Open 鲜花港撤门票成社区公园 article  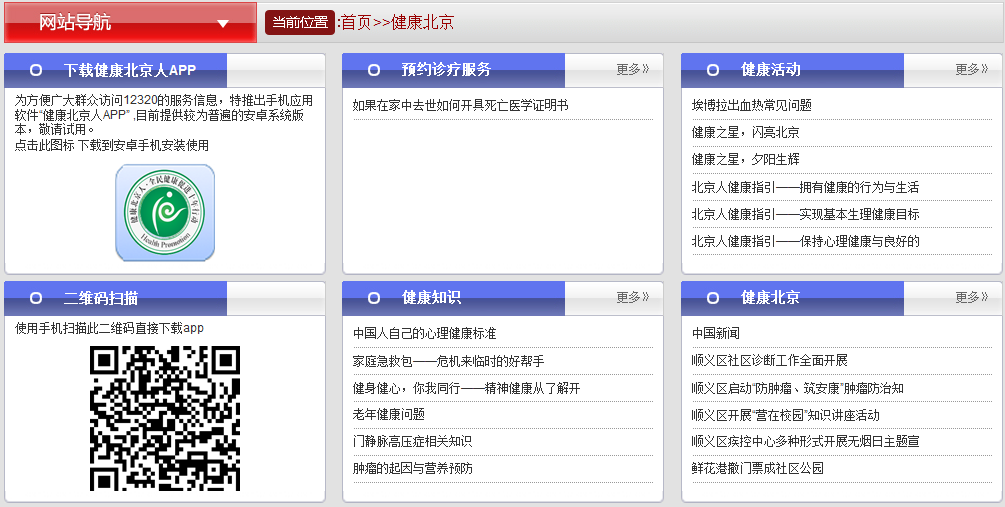coord(757,468)
